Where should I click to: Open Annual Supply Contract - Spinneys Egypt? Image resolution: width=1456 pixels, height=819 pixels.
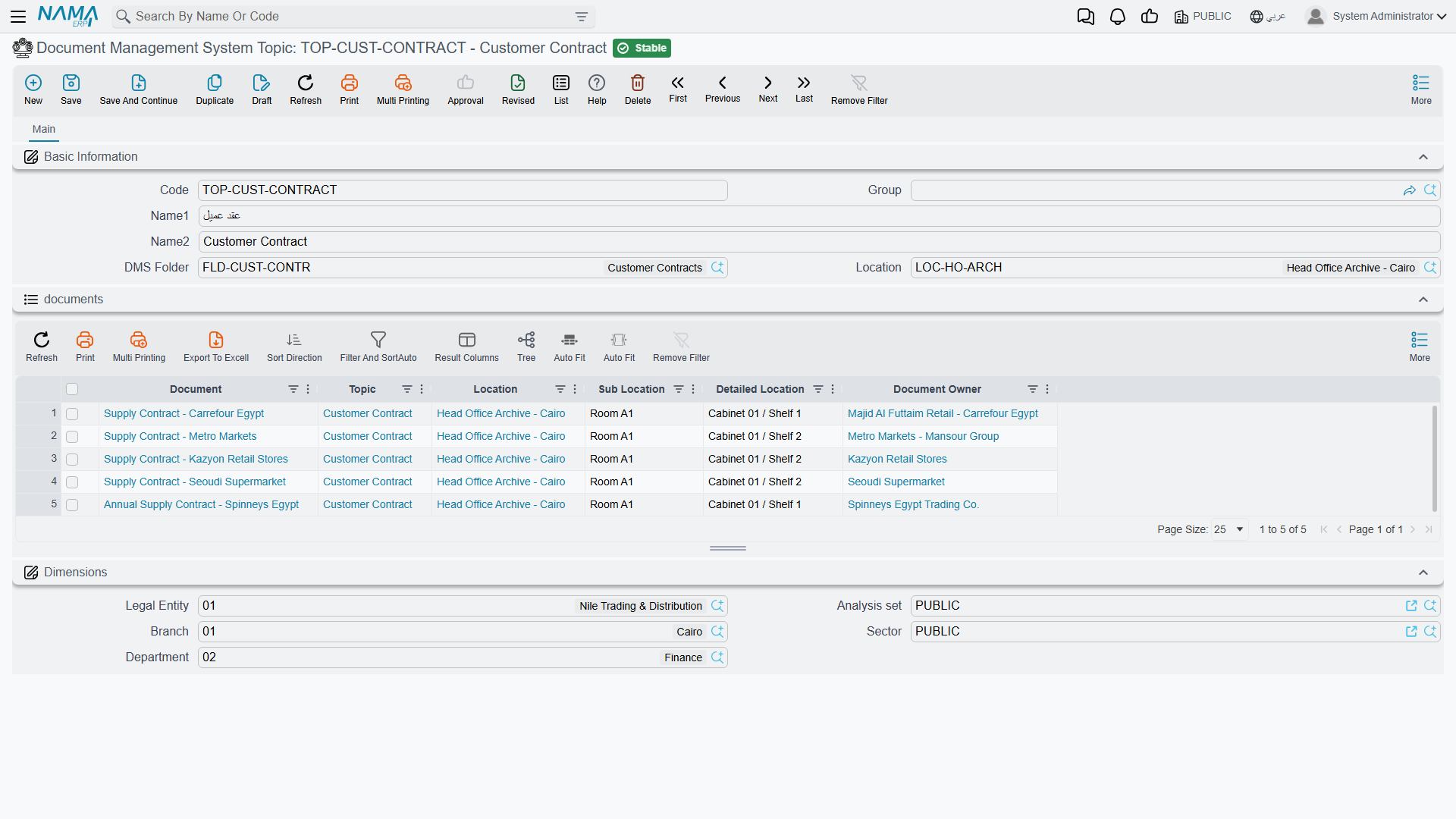pos(201,504)
